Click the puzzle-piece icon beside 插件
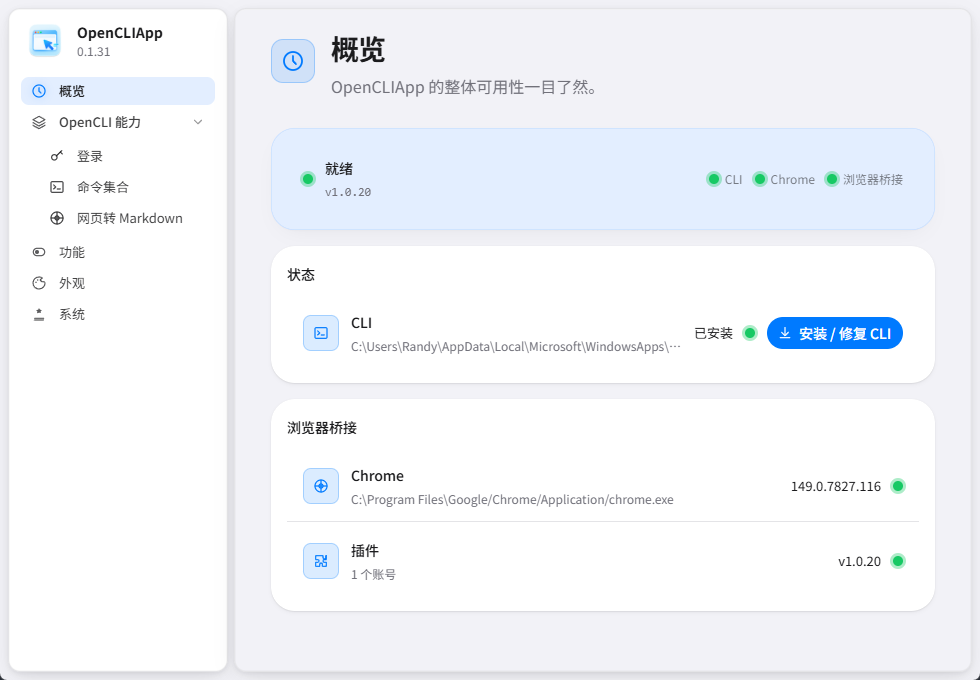This screenshot has height=680, width=980. tap(321, 561)
